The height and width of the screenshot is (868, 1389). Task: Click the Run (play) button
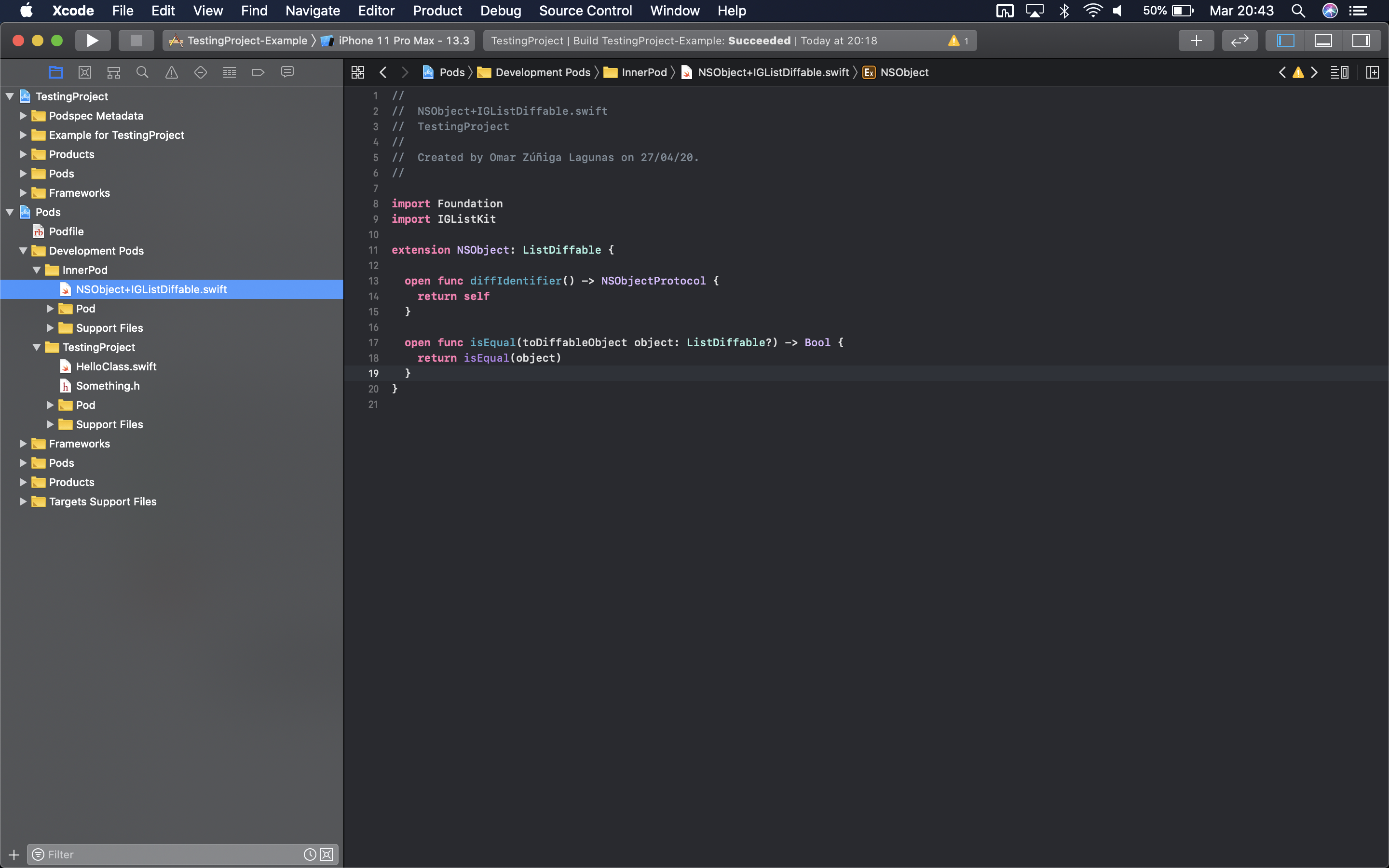click(93, 41)
